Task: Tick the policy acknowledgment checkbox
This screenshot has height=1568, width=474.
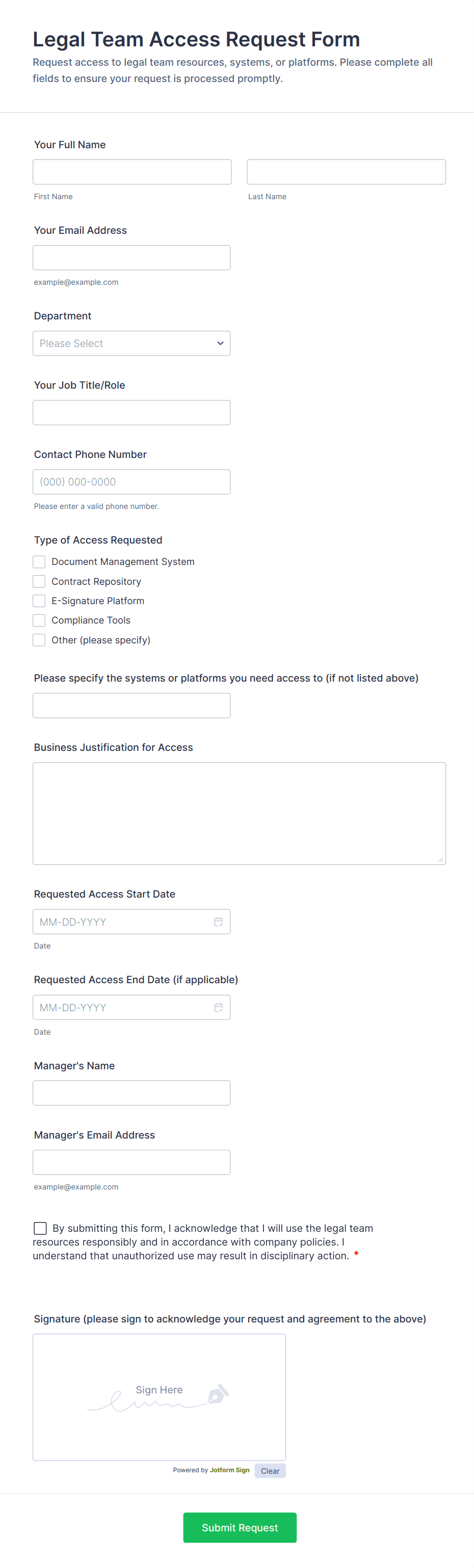Action: 40,1228
